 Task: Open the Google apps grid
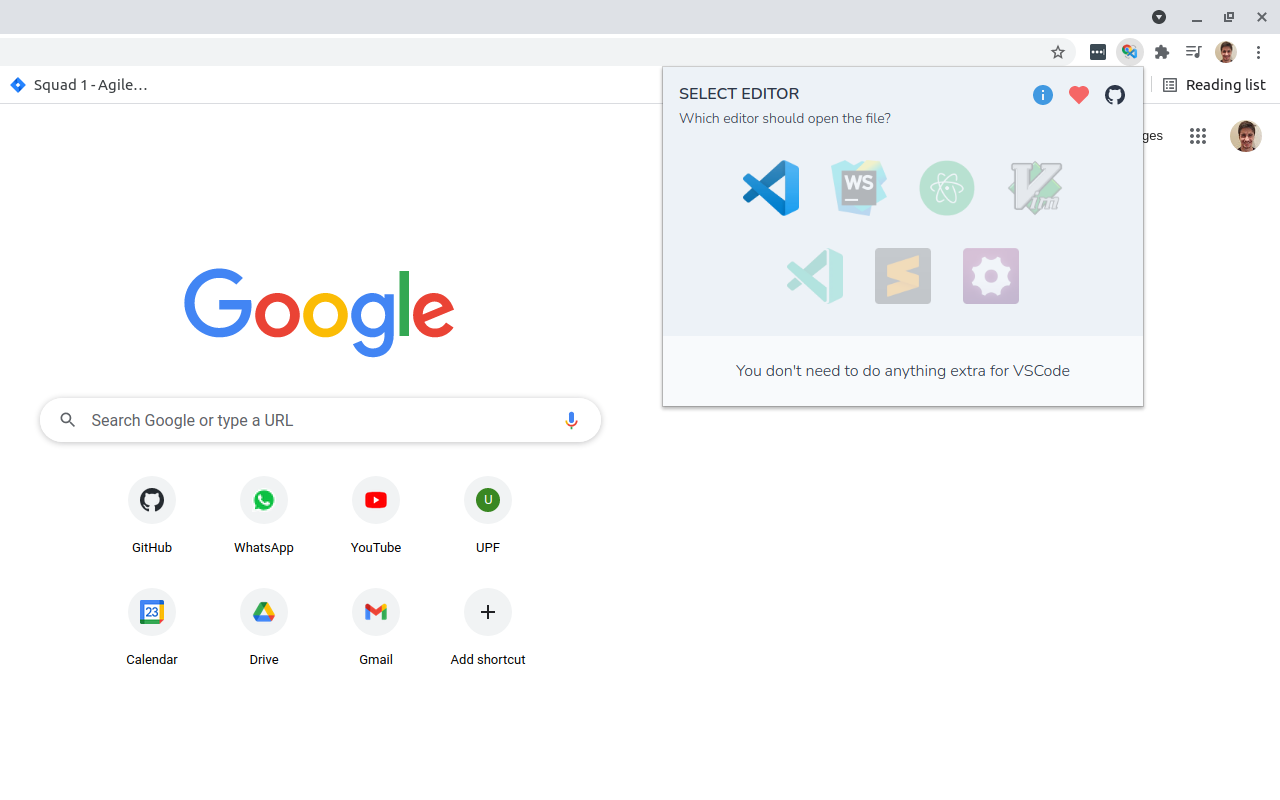click(1198, 136)
